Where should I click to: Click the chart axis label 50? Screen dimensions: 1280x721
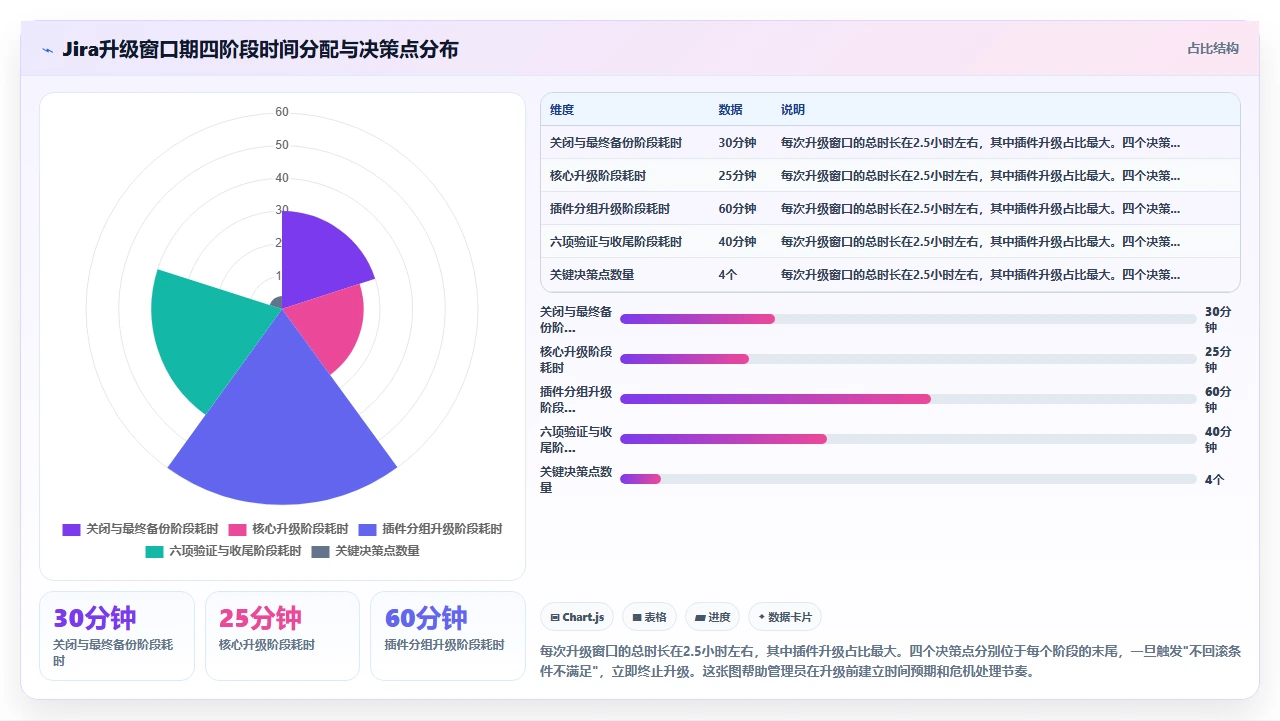point(282,145)
